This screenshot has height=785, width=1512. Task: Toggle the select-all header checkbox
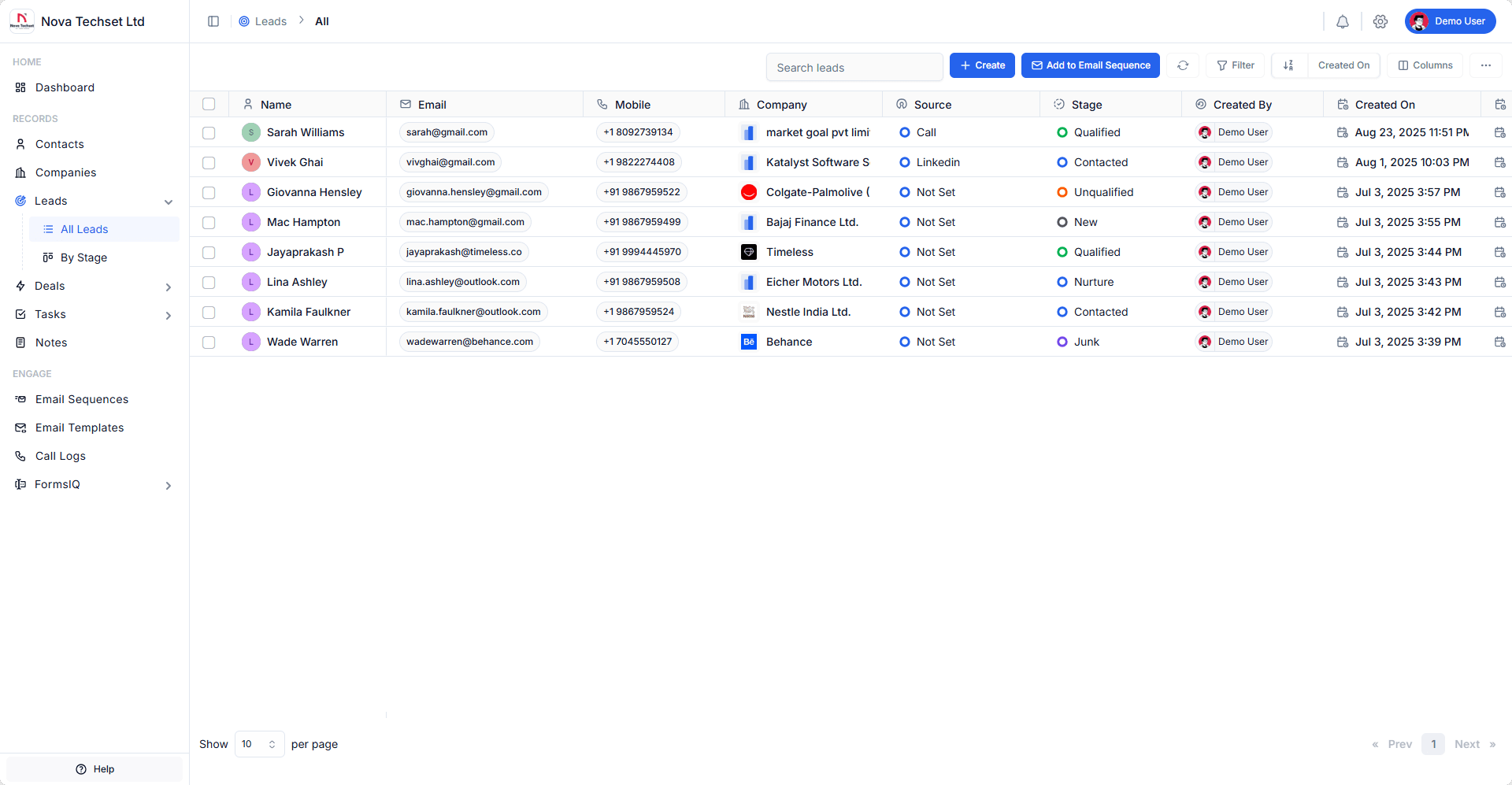click(x=209, y=104)
